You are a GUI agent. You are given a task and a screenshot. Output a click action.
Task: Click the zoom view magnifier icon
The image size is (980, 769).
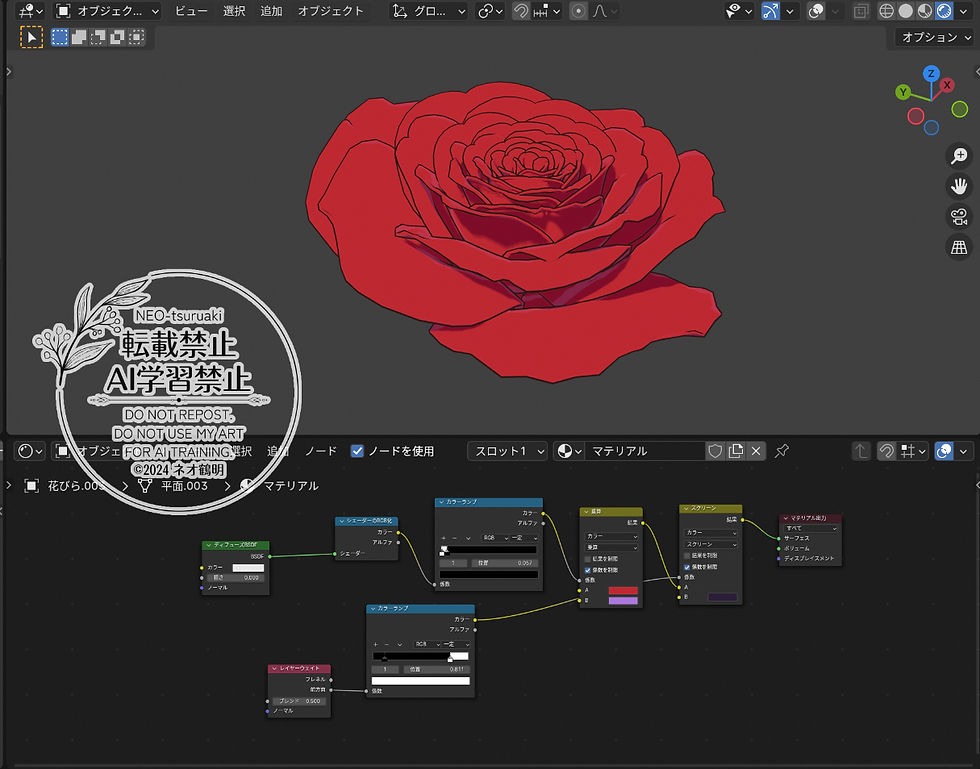pos(959,155)
